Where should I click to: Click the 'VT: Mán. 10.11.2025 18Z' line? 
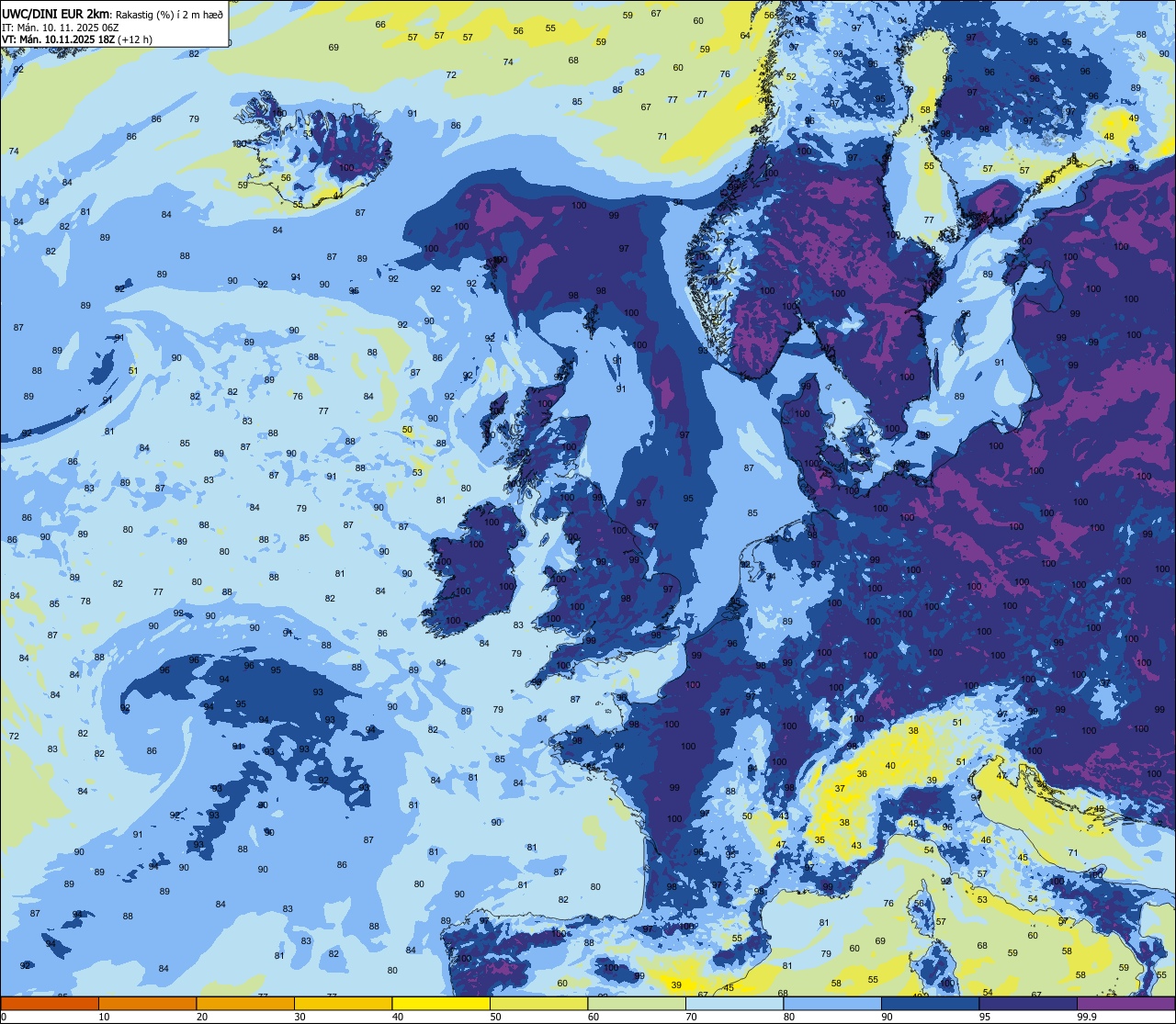click(58, 39)
